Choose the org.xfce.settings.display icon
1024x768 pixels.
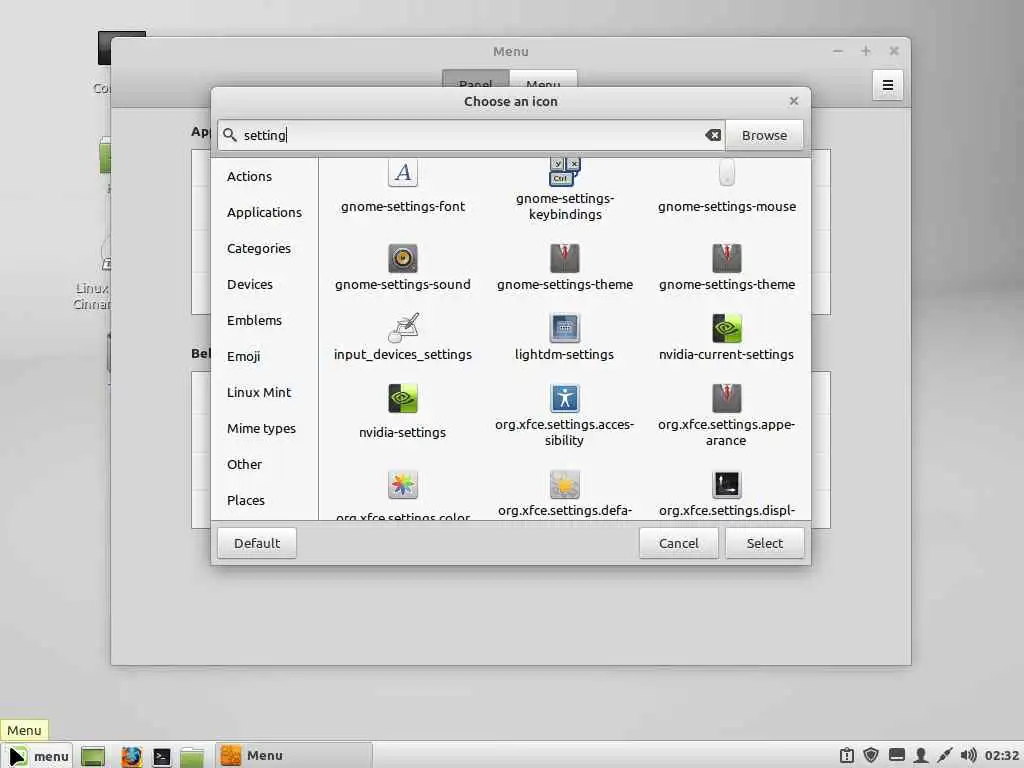pyautogui.click(x=727, y=485)
